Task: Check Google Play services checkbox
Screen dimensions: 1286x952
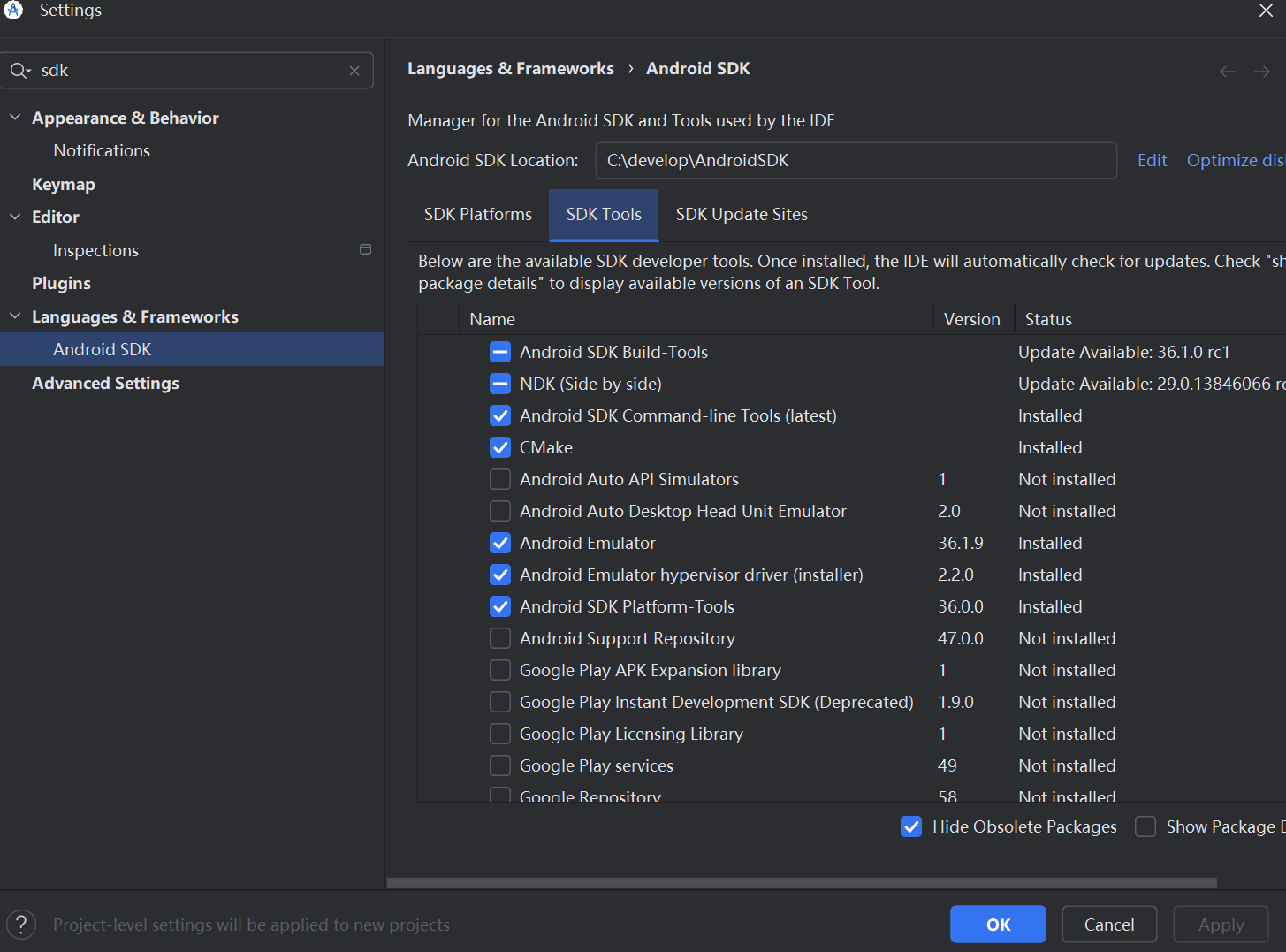Action: [x=500, y=765]
